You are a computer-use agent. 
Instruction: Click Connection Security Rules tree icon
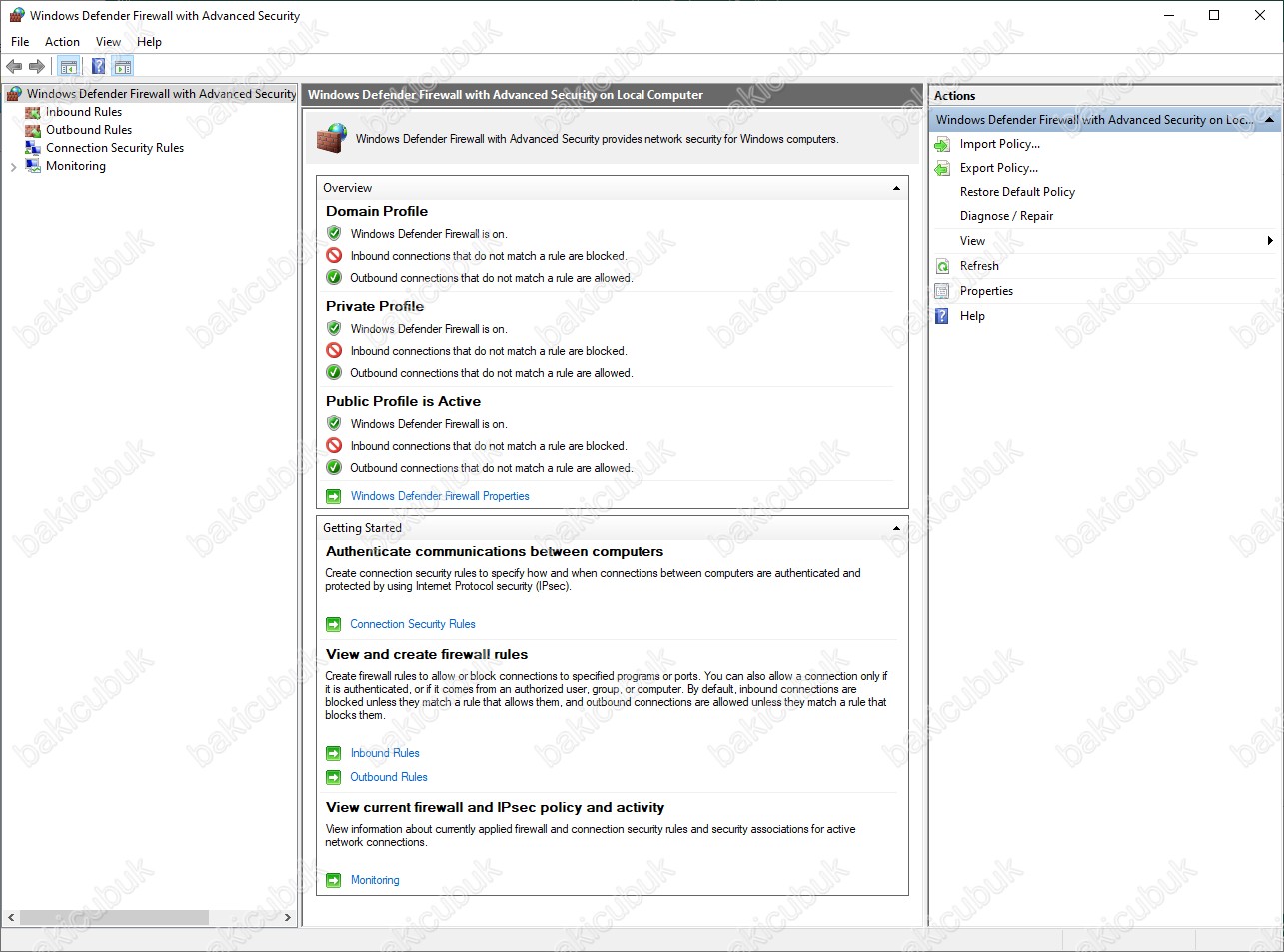point(33,148)
